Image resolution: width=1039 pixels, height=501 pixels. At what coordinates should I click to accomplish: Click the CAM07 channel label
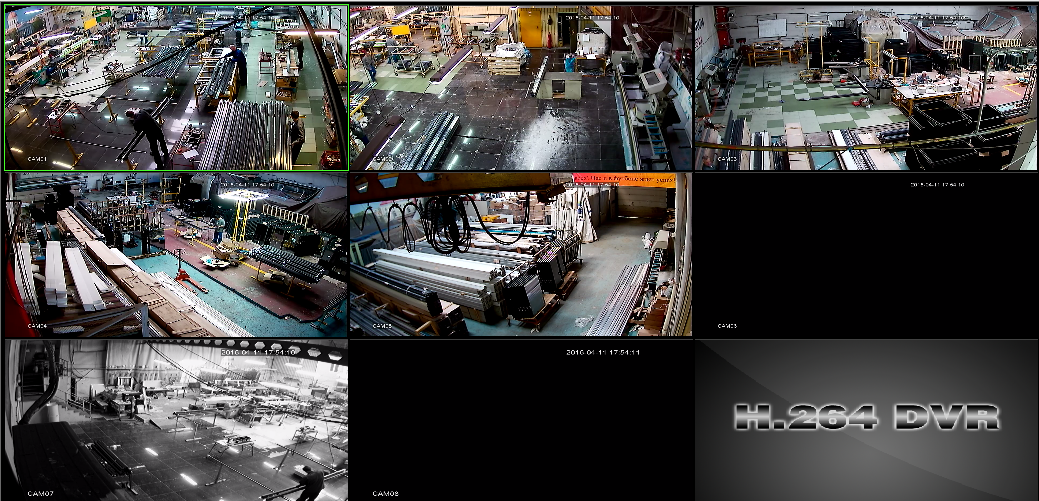pyautogui.click(x=38, y=493)
